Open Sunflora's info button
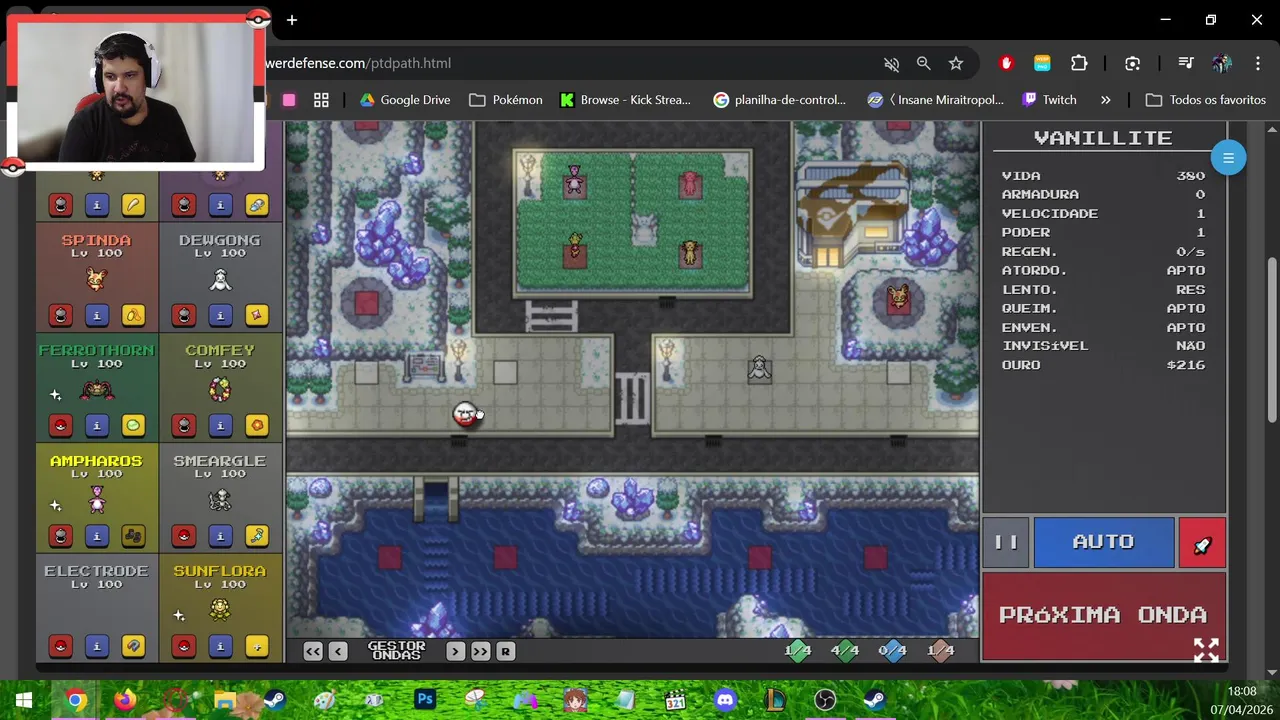The width and height of the screenshot is (1280, 720). [x=220, y=646]
